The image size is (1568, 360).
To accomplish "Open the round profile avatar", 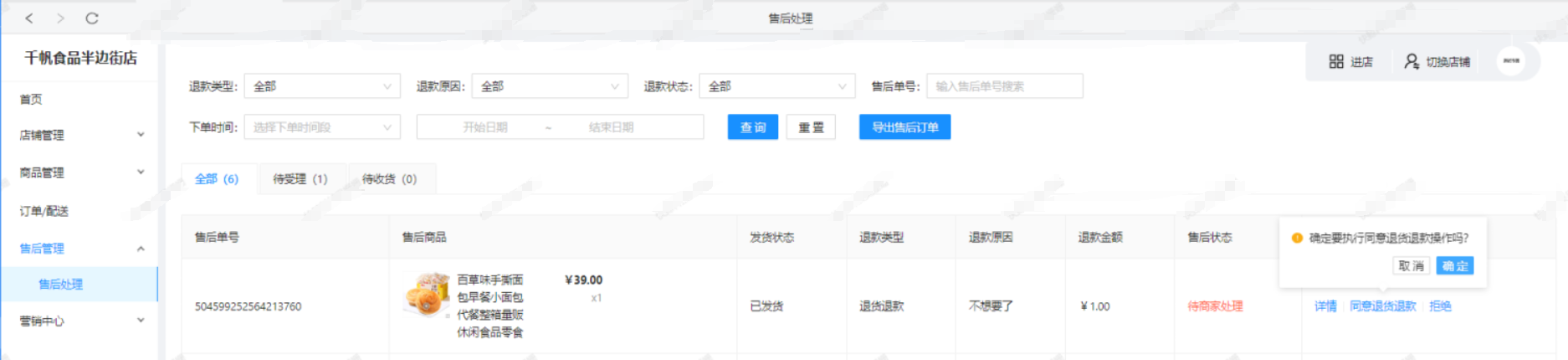I will (x=1511, y=61).
